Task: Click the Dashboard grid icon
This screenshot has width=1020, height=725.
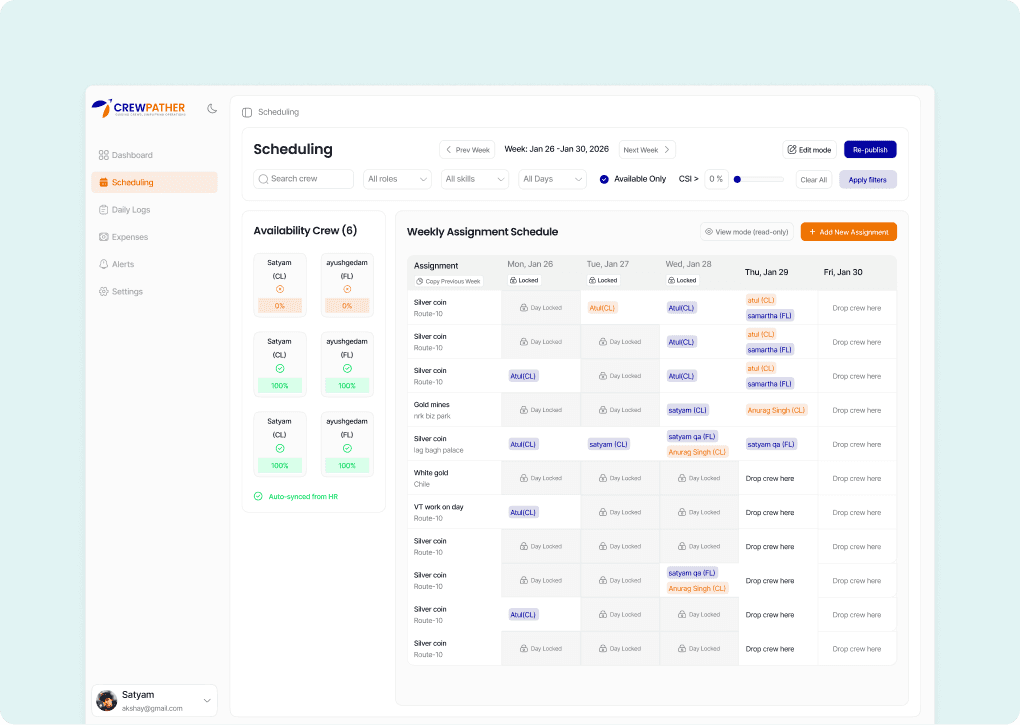Action: tap(104, 155)
